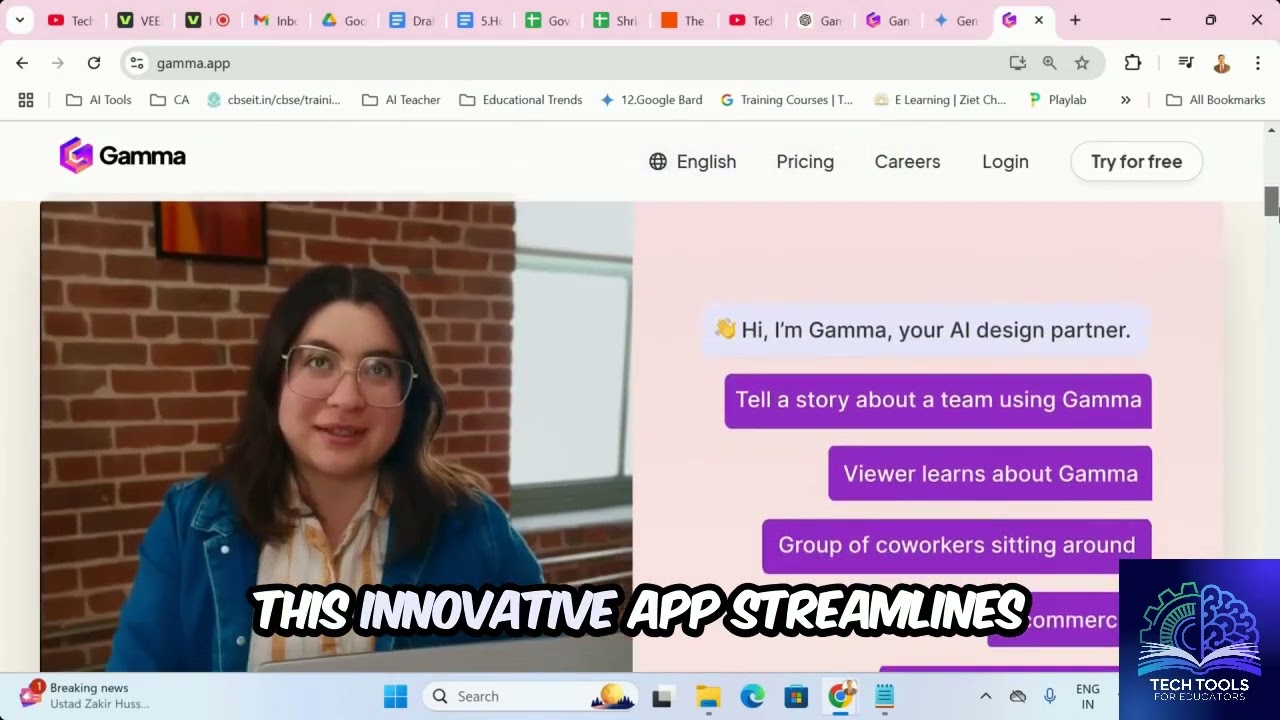Expand hidden bookmarks with double chevron
This screenshot has height=720, width=1280.
(1125, 100)
